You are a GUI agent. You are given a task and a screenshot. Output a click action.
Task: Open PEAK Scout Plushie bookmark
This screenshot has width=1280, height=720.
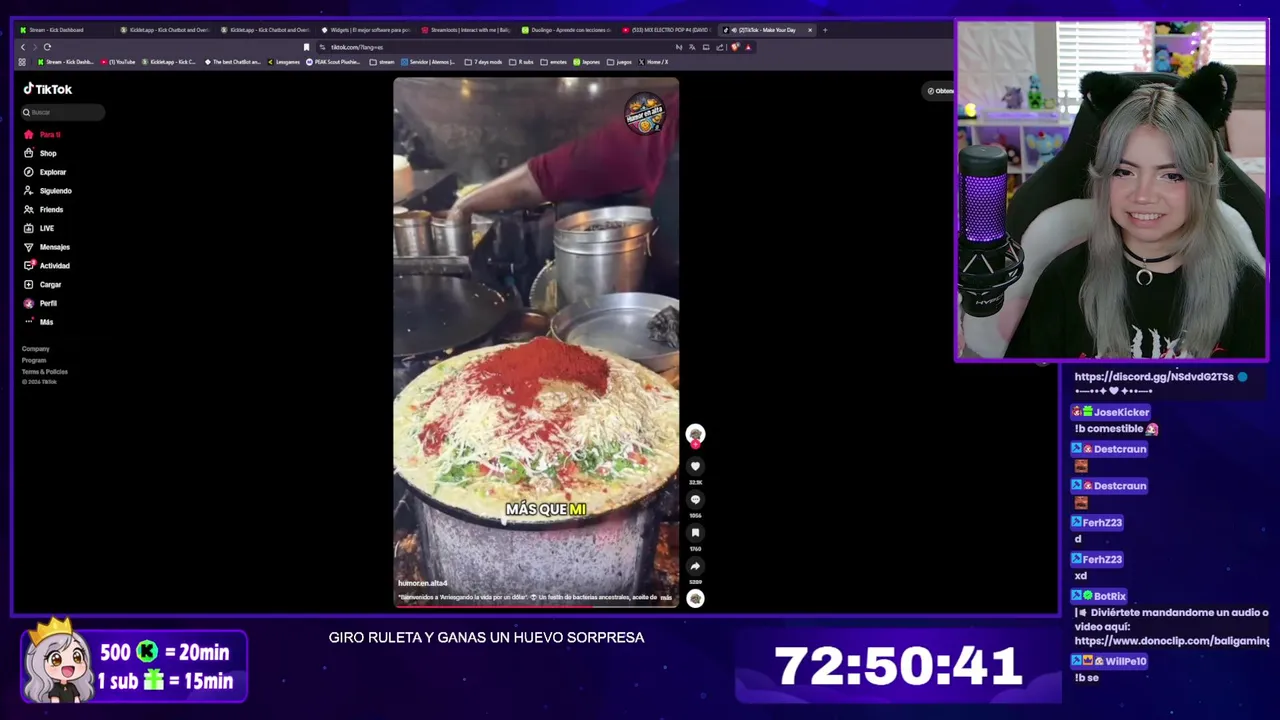pos(333,62)
